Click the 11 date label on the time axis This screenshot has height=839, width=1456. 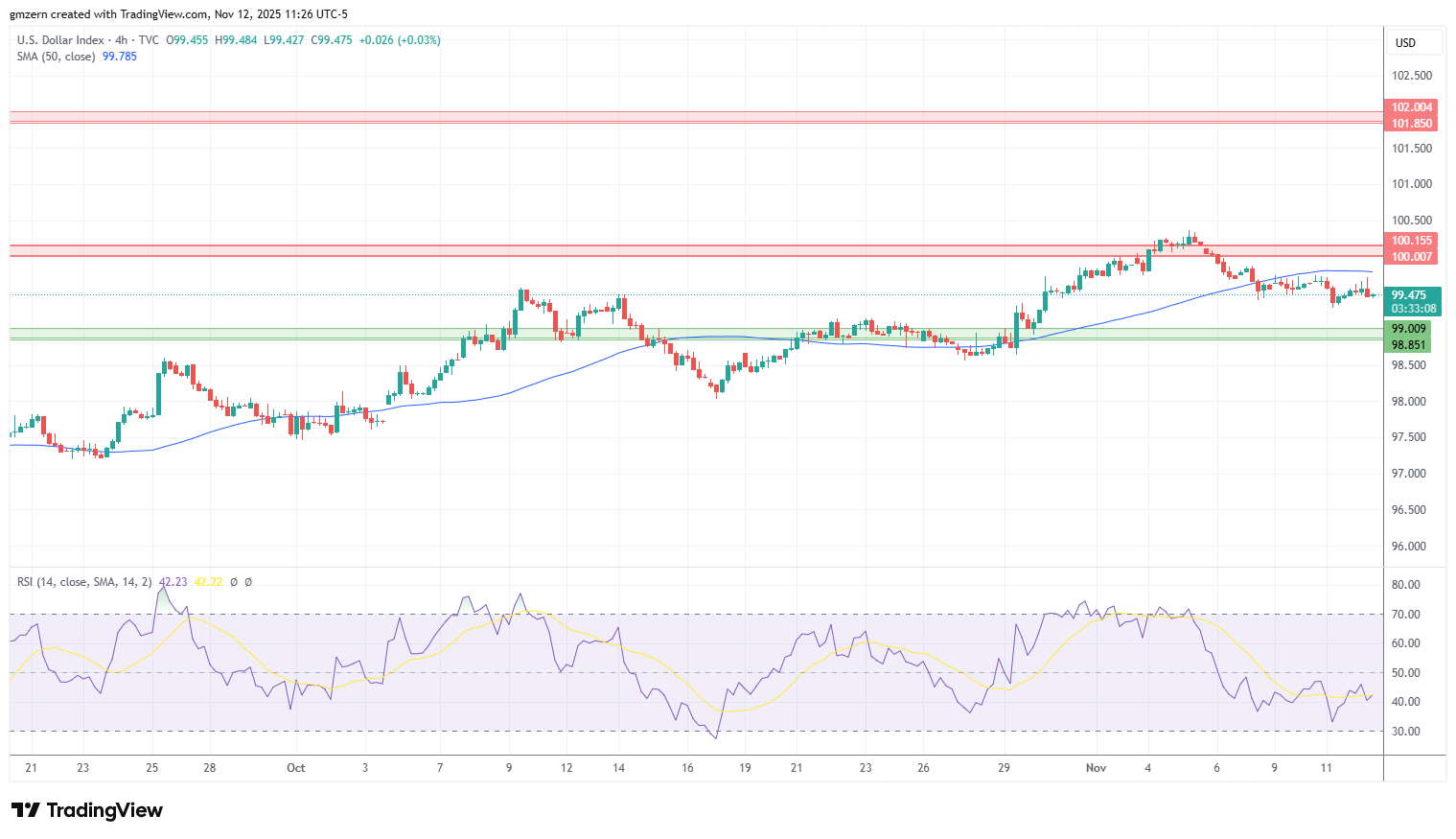coord(1326,768)
